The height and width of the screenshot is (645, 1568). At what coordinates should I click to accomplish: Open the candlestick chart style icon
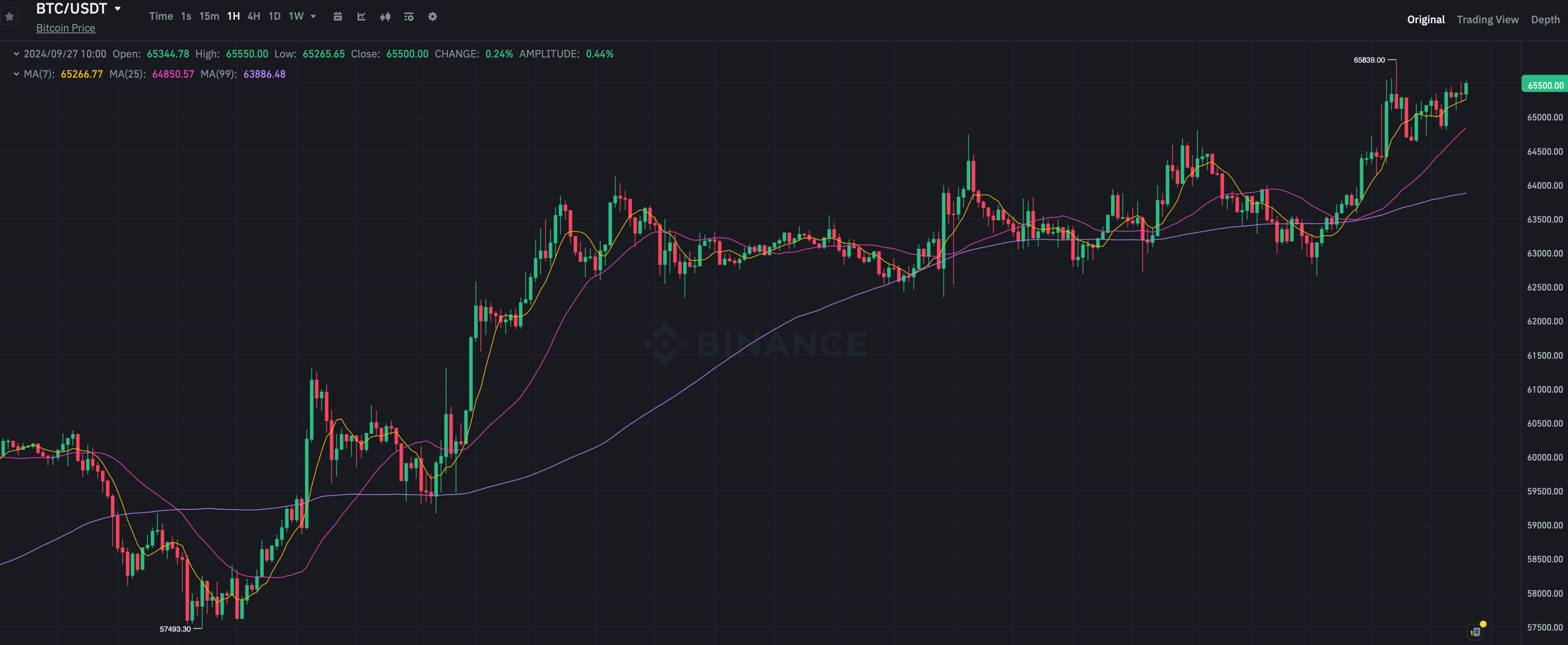(x=385, y=16)
